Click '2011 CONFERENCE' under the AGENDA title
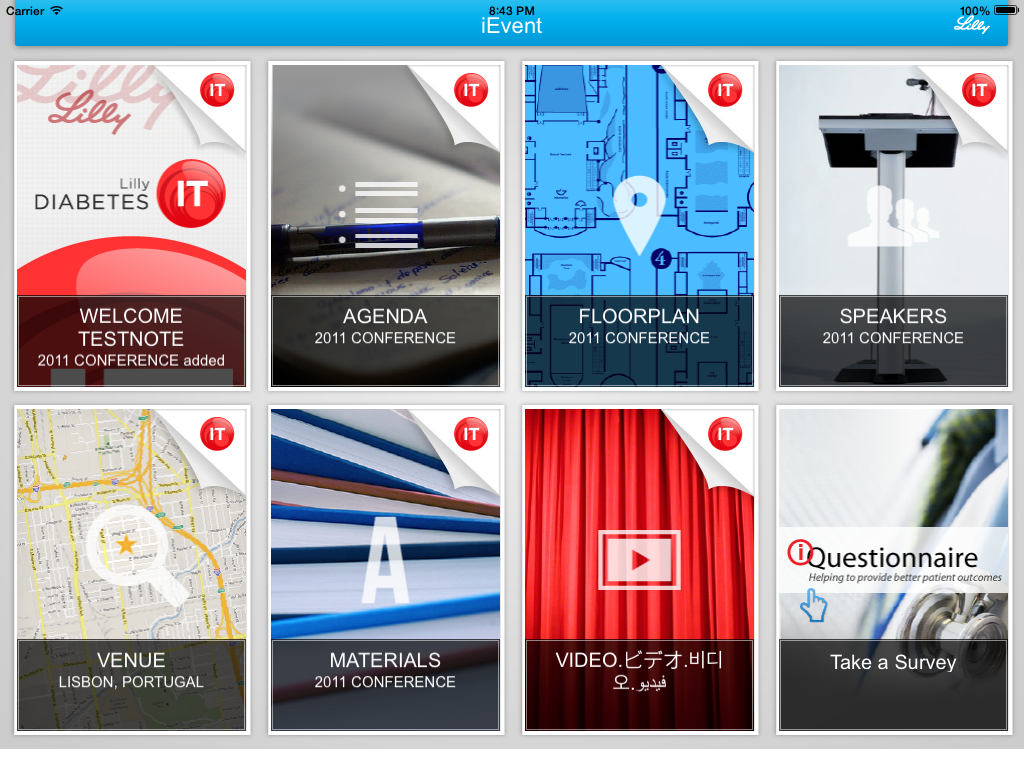1024x768 pixels. 385,338
